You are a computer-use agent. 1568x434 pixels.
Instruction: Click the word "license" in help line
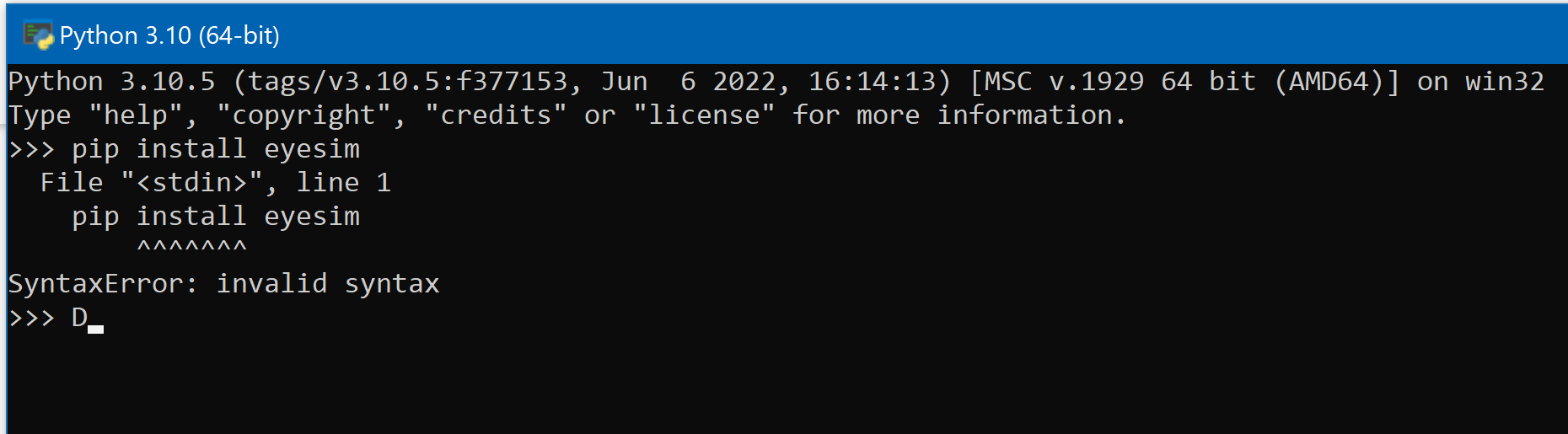[x=704, y=115]
